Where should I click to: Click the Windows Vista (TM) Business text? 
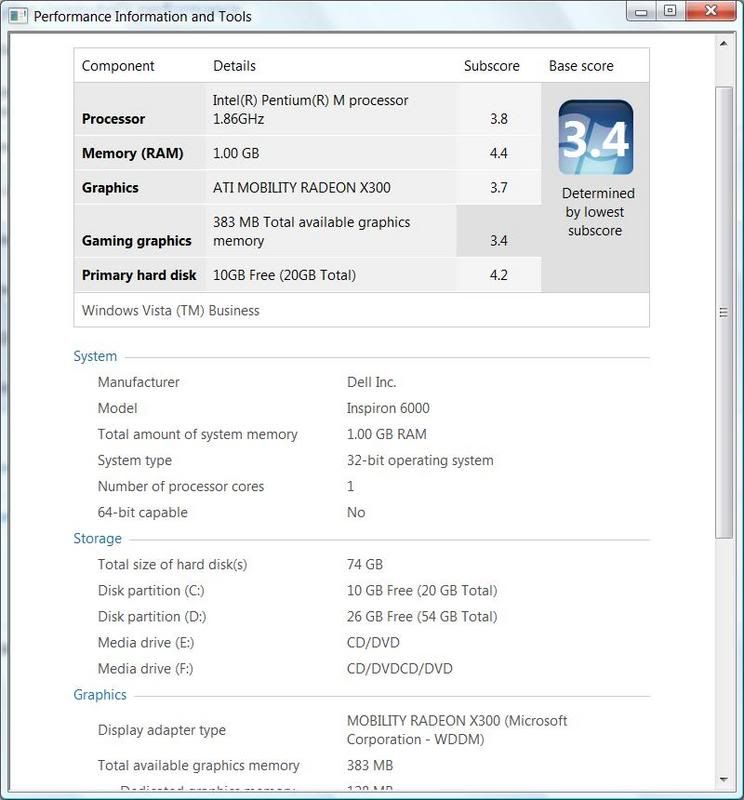tap(170, 310)
